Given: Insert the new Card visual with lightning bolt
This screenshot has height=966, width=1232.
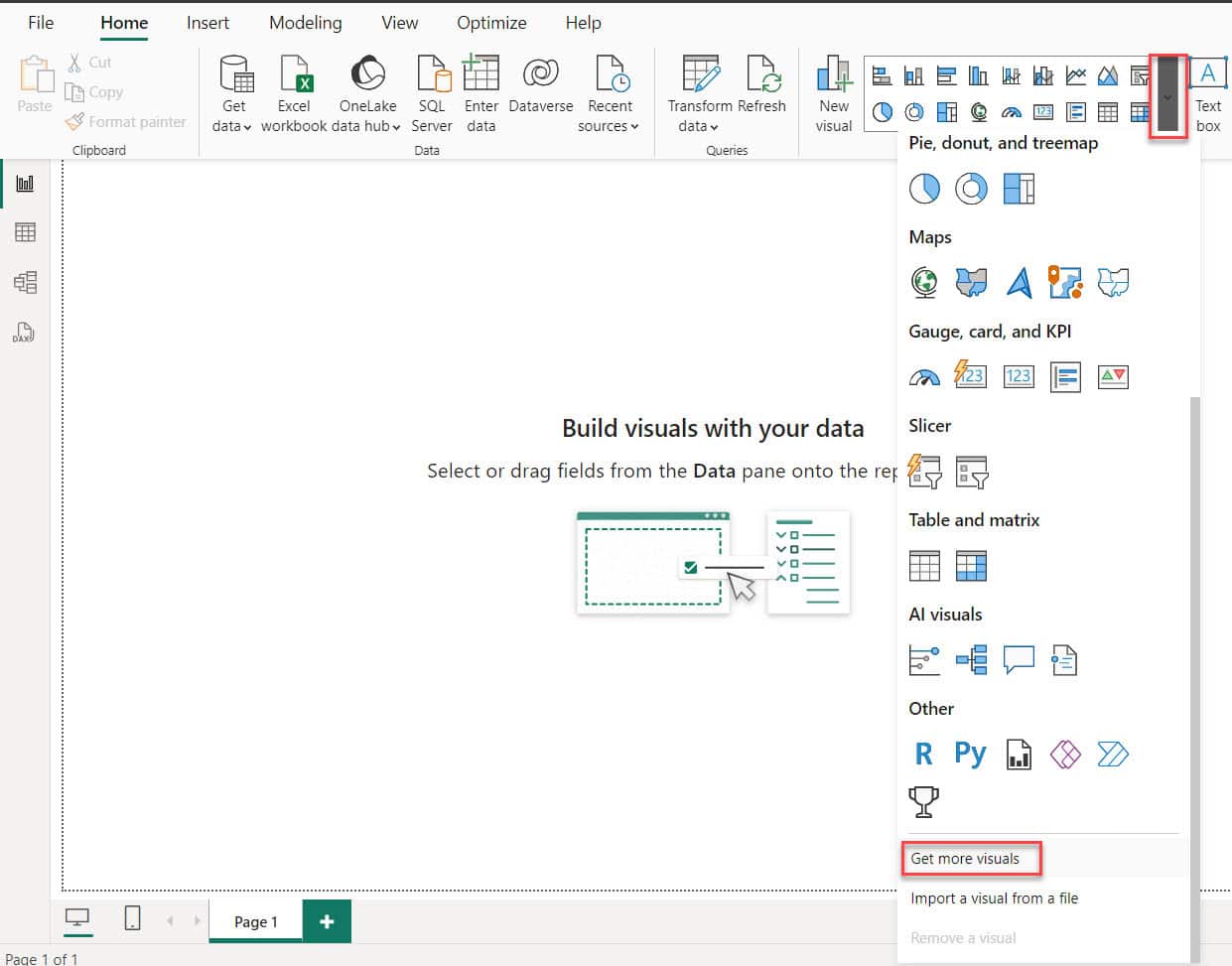Looking at the screenshot, I should point(971,374).
